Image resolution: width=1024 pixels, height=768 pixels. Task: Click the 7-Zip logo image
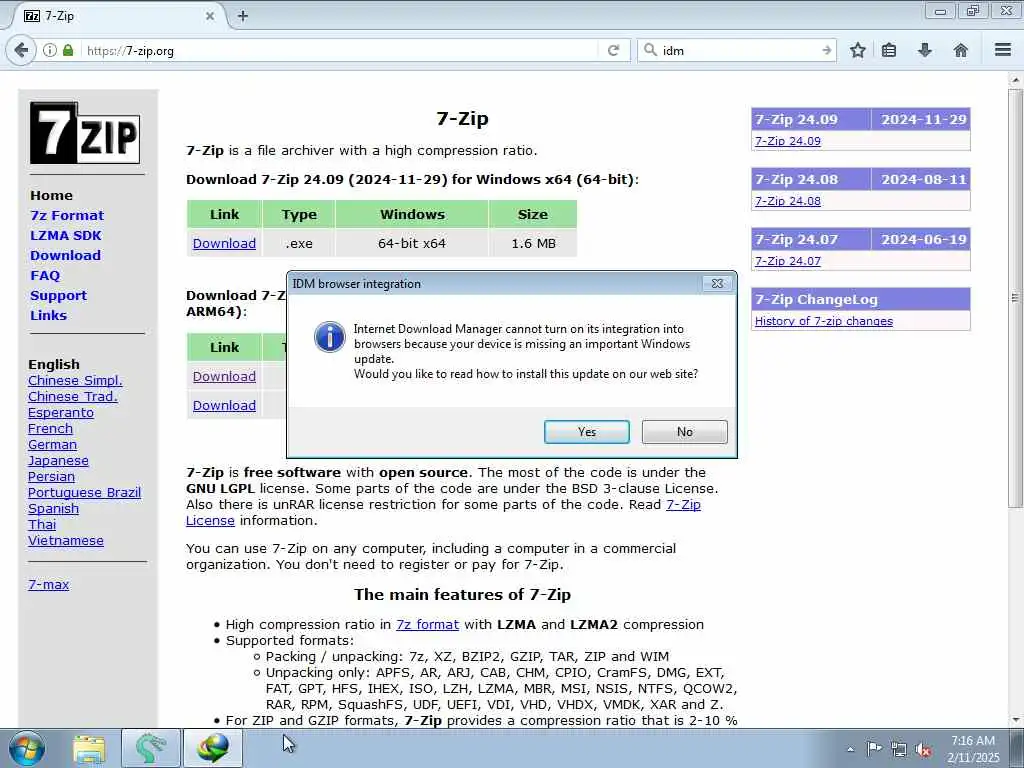click(x=85, y=133)
